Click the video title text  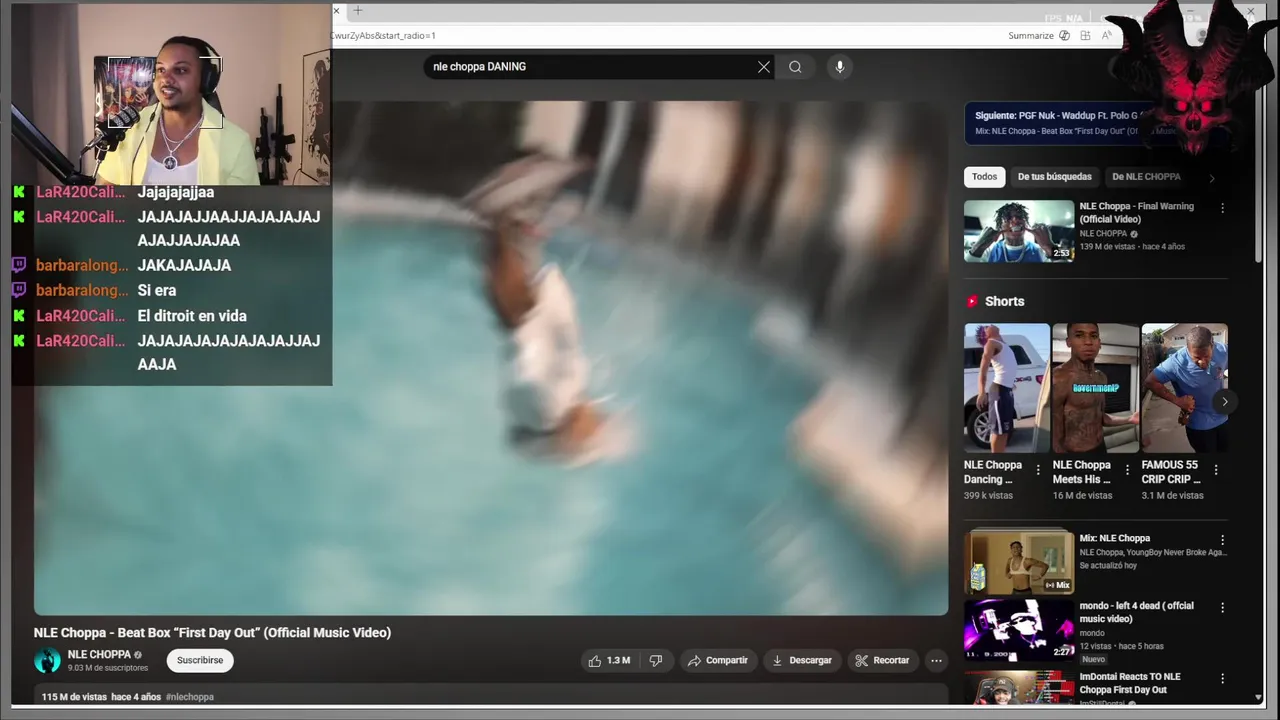point(212,632)
